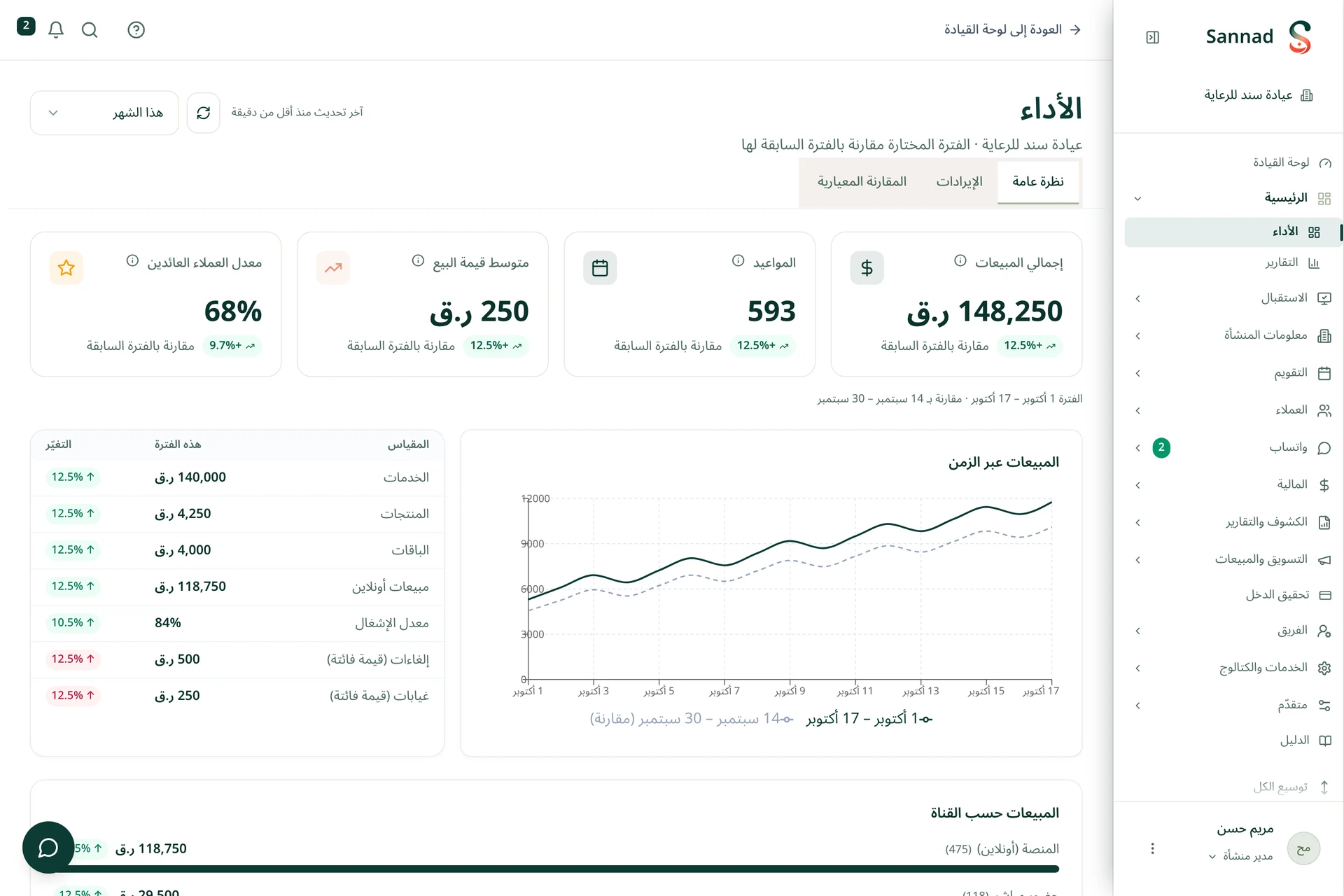This screenshot has width=1344, height=896.
Task: Click the star icon on returning customers card
Action: [66, 267]
